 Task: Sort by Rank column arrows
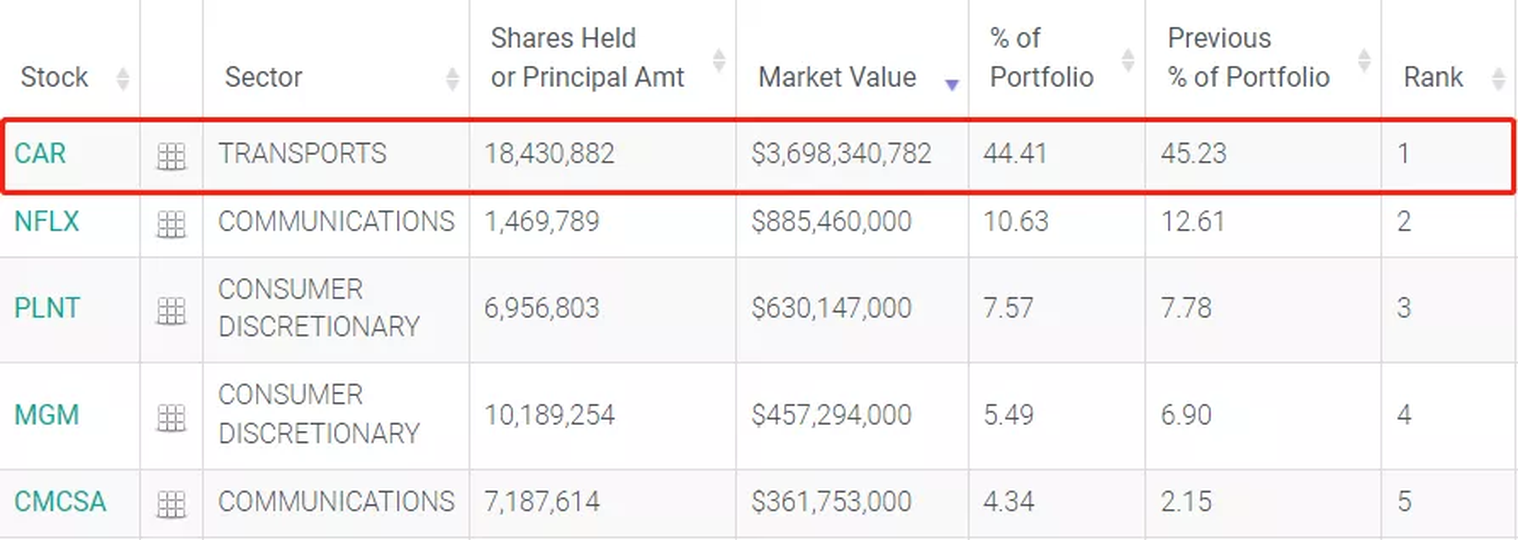tap(1497, 78)
